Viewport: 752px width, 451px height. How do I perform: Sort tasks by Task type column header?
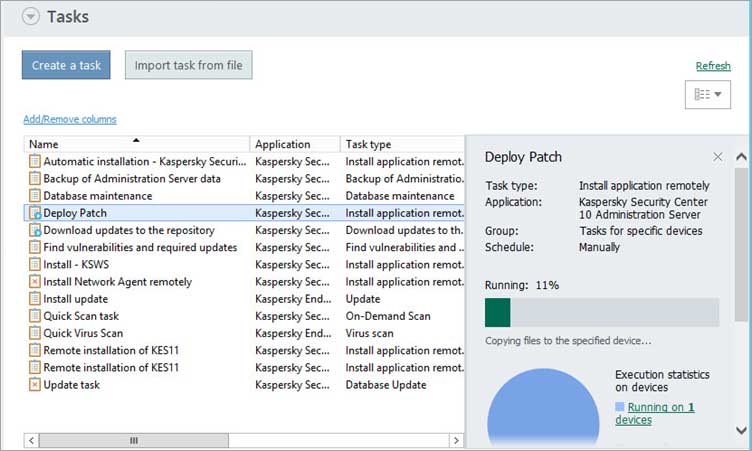pos(402,144)
